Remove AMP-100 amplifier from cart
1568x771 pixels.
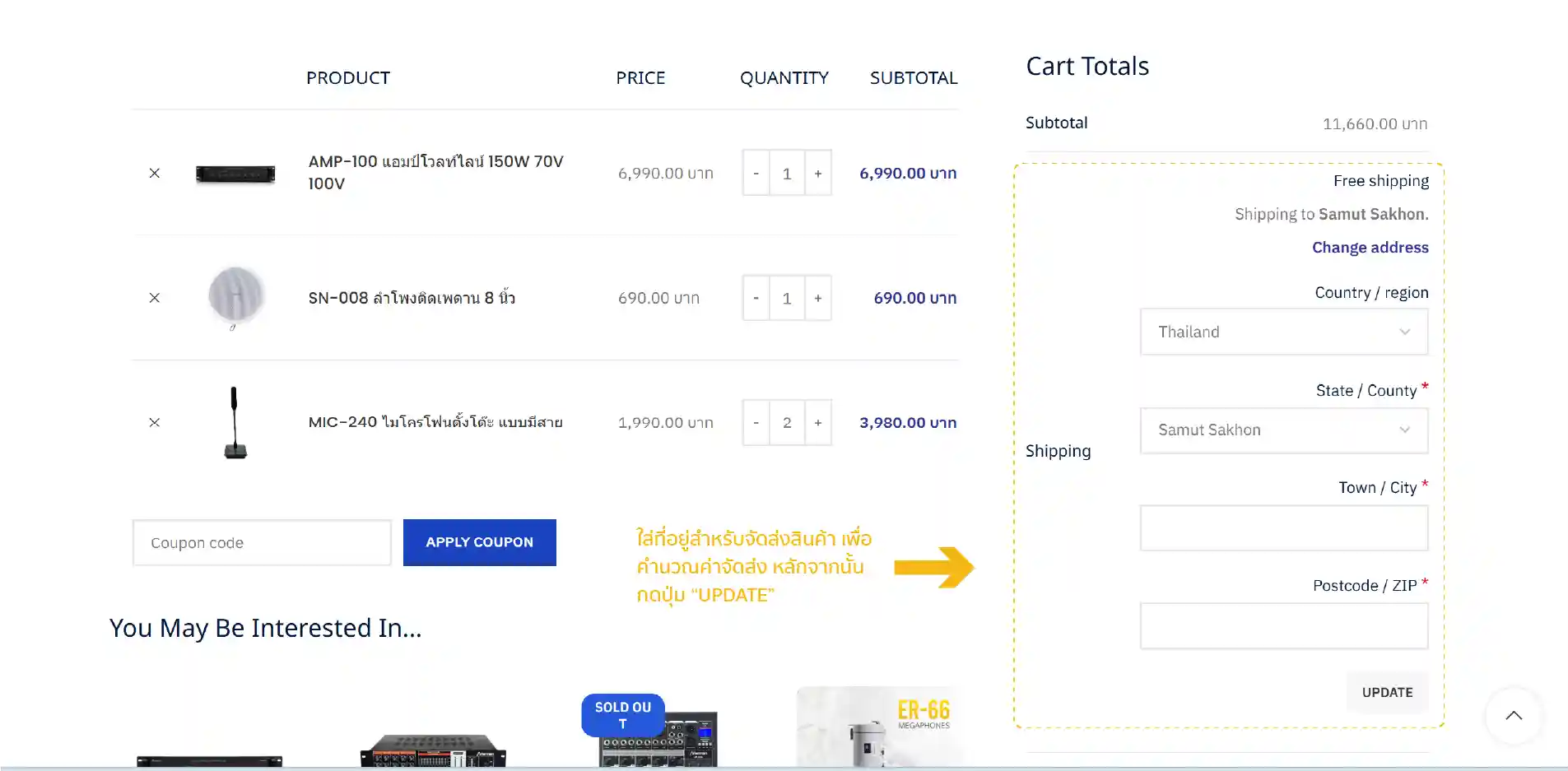[x=154, y=173]
